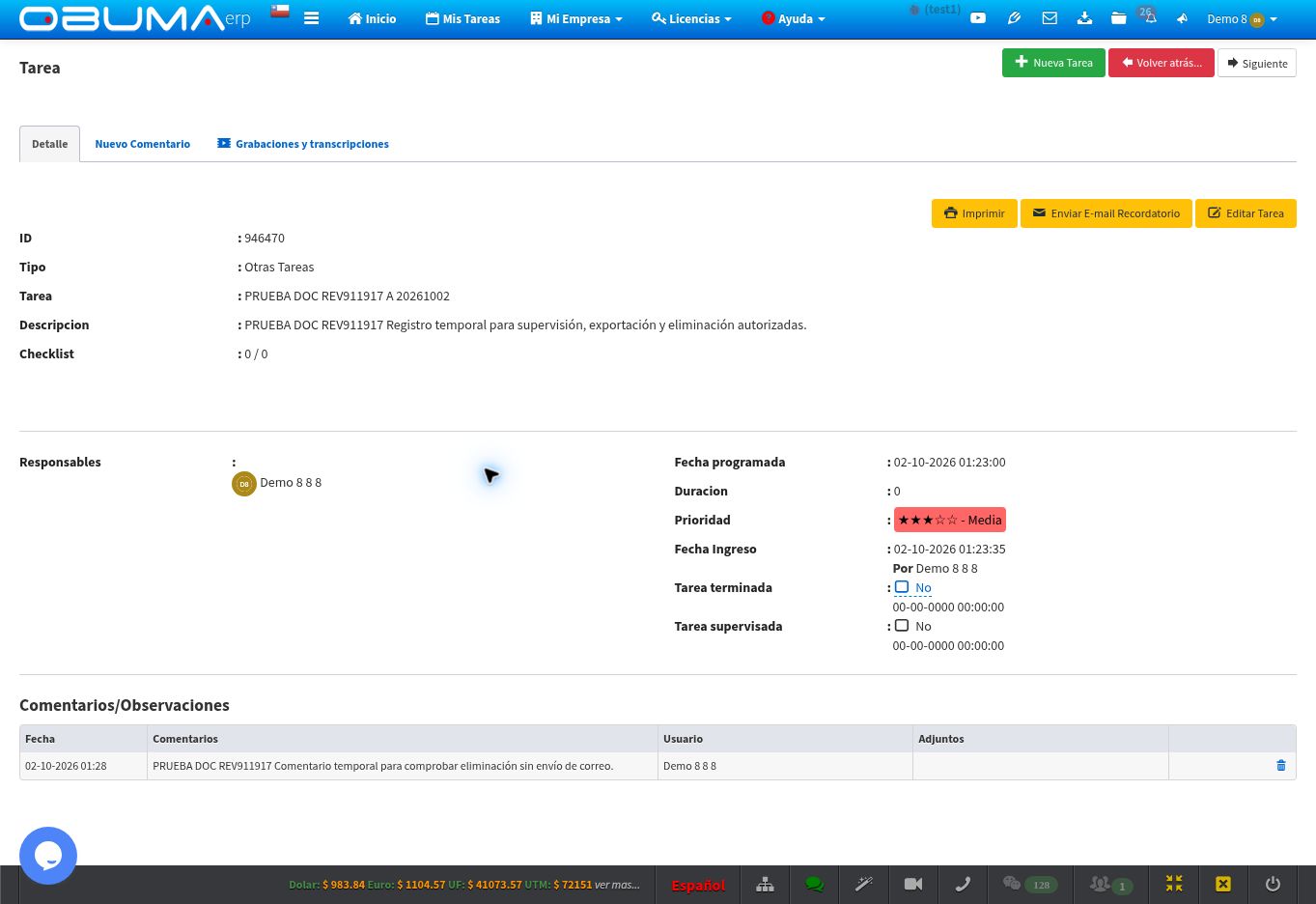Click the Editar Tarea button

click(x=1246, y=213)
